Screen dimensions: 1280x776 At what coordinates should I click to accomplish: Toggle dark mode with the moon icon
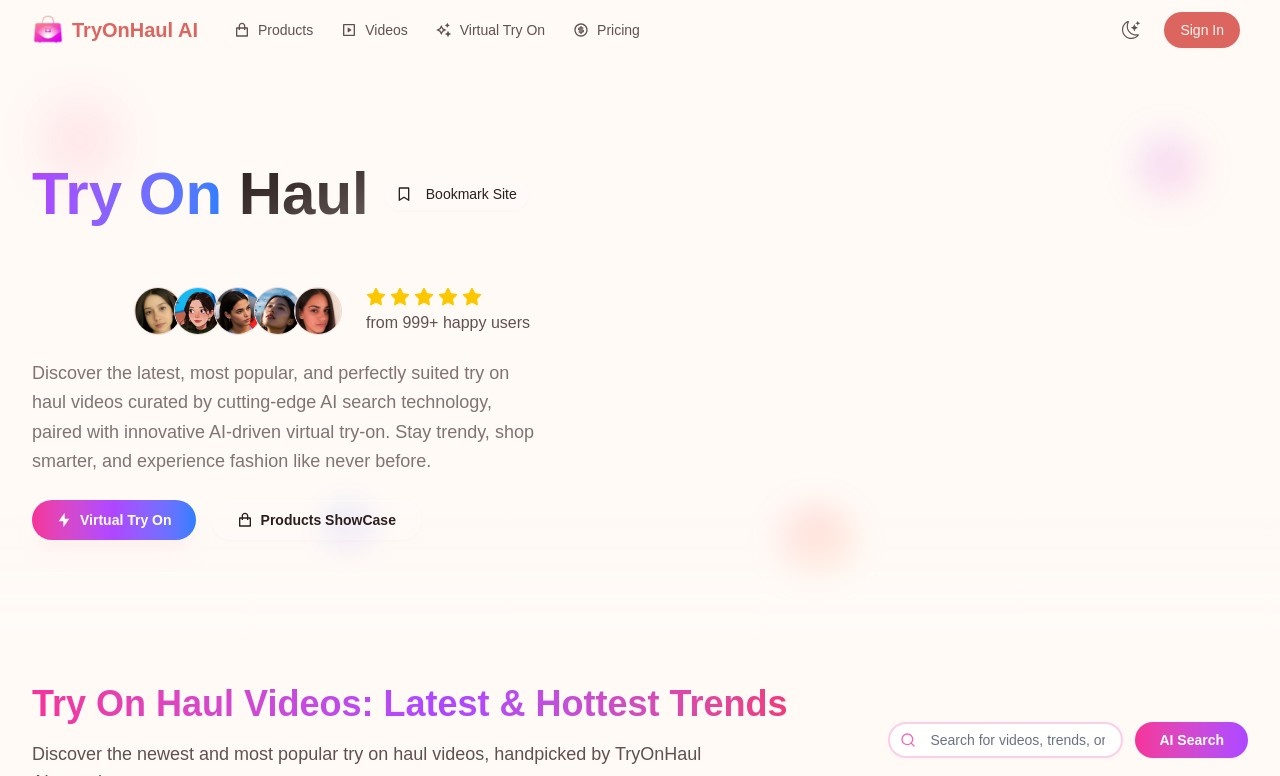click(x=1131, y=30)
